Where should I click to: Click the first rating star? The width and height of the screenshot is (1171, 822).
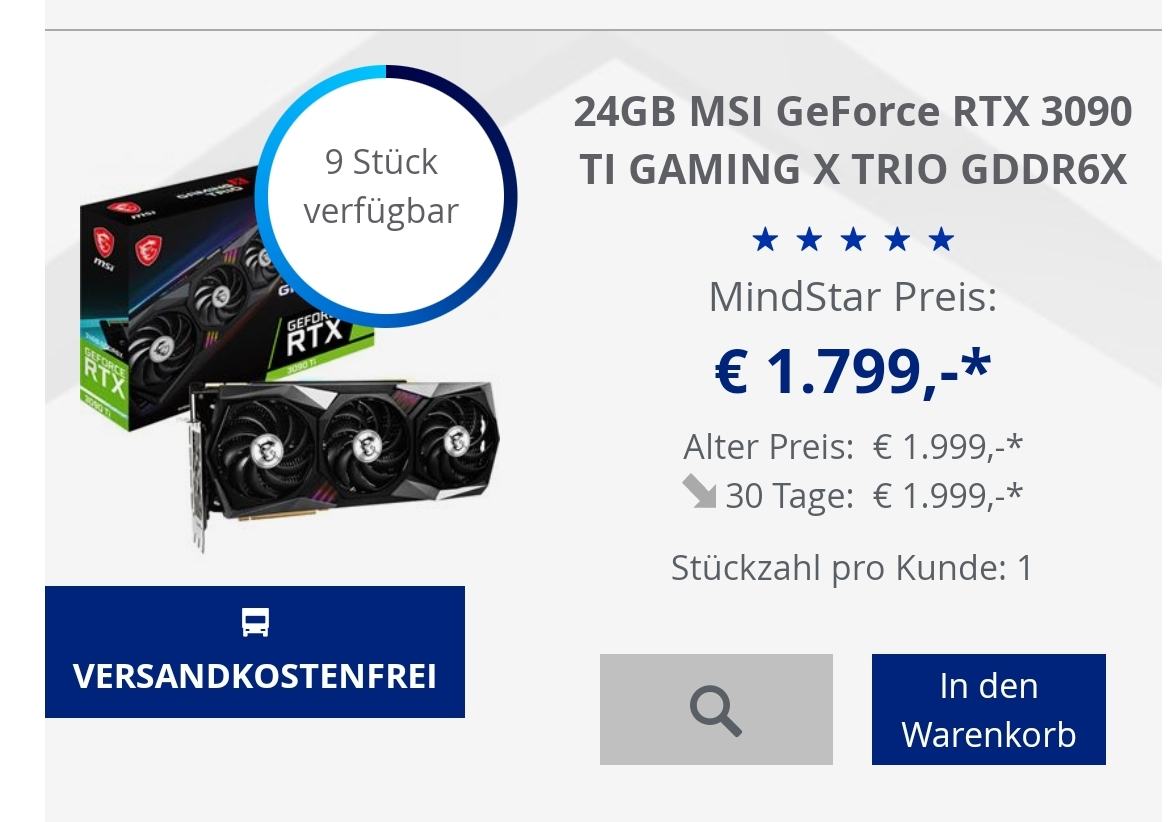765,240
